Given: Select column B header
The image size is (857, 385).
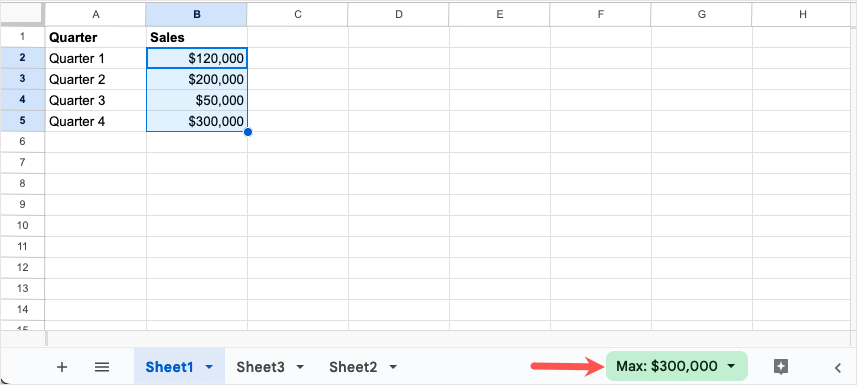Looking at the screenshot, I should point(197,15).
